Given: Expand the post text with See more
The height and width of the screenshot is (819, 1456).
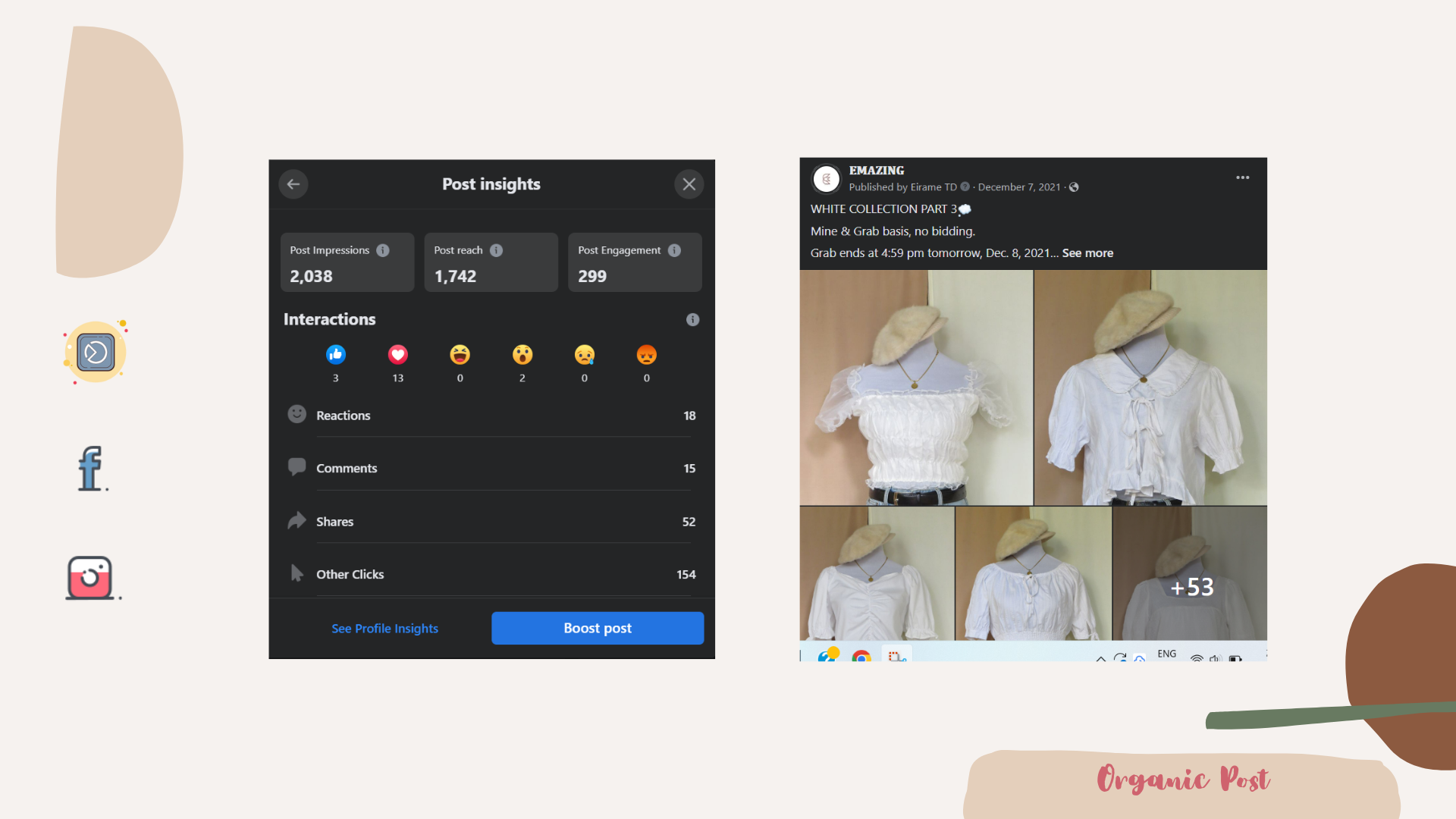Looking at the screenshot, I should [1087, 253].
